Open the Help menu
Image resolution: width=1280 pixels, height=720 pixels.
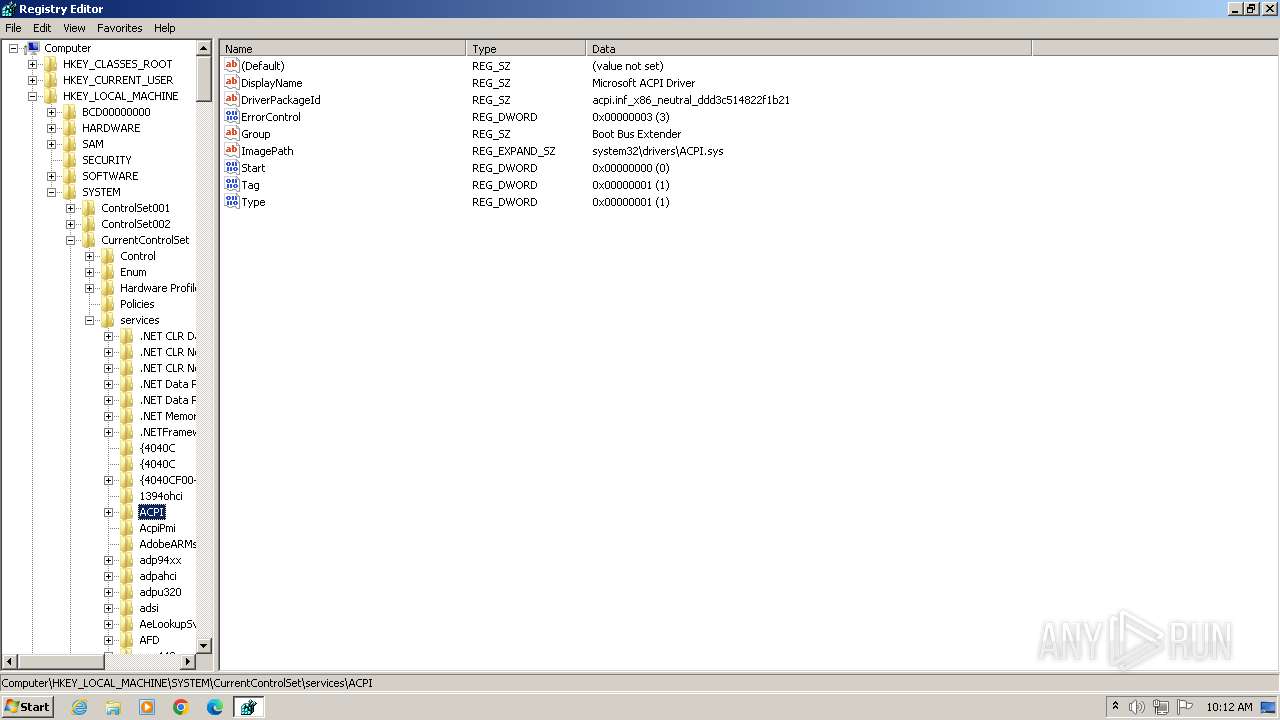pos(165,28)
